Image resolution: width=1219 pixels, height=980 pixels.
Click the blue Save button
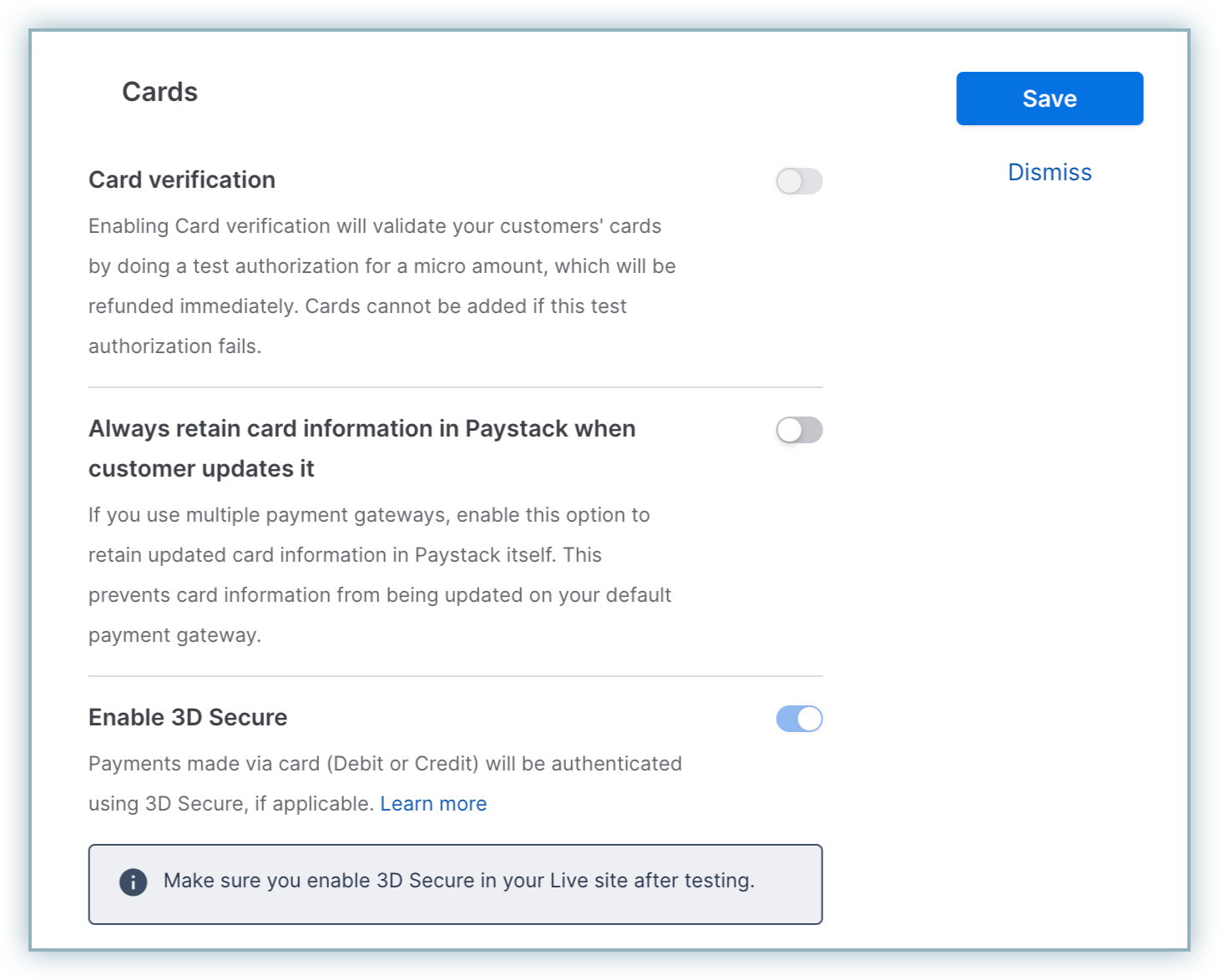click(1050, 99)
